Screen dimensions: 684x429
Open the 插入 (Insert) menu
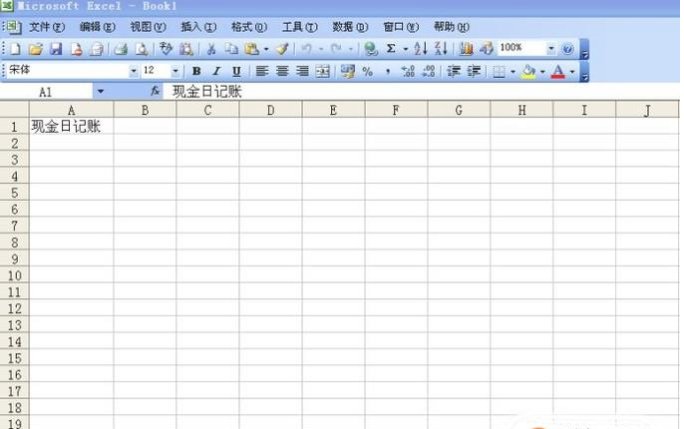198,27
